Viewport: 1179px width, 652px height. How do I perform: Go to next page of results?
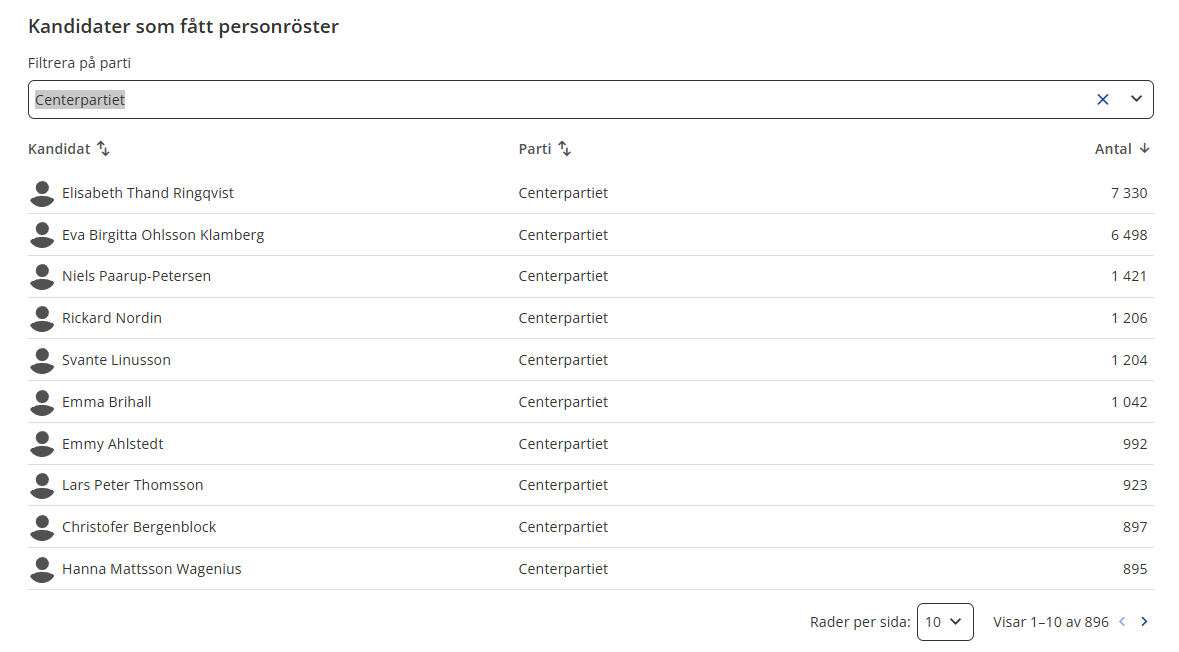click(1144, 622)
